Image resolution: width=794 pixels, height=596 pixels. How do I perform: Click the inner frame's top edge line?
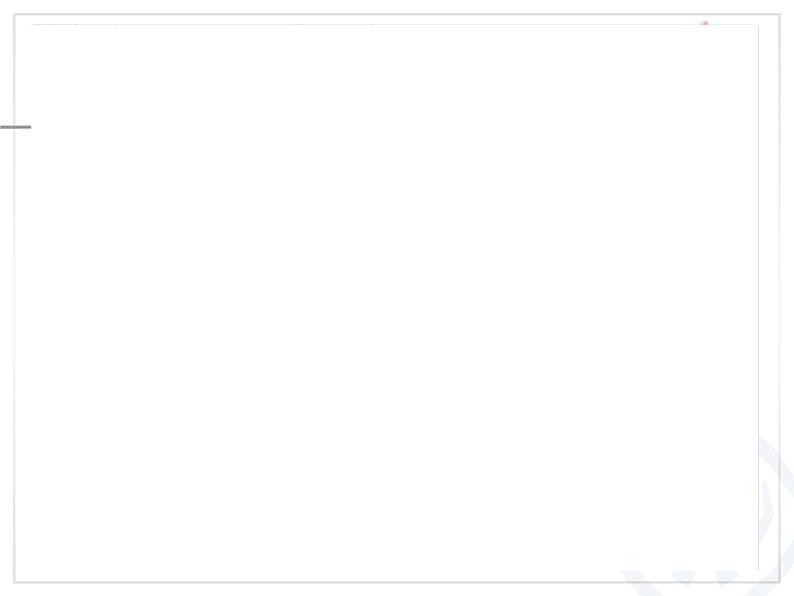click(x=395, y=24)
